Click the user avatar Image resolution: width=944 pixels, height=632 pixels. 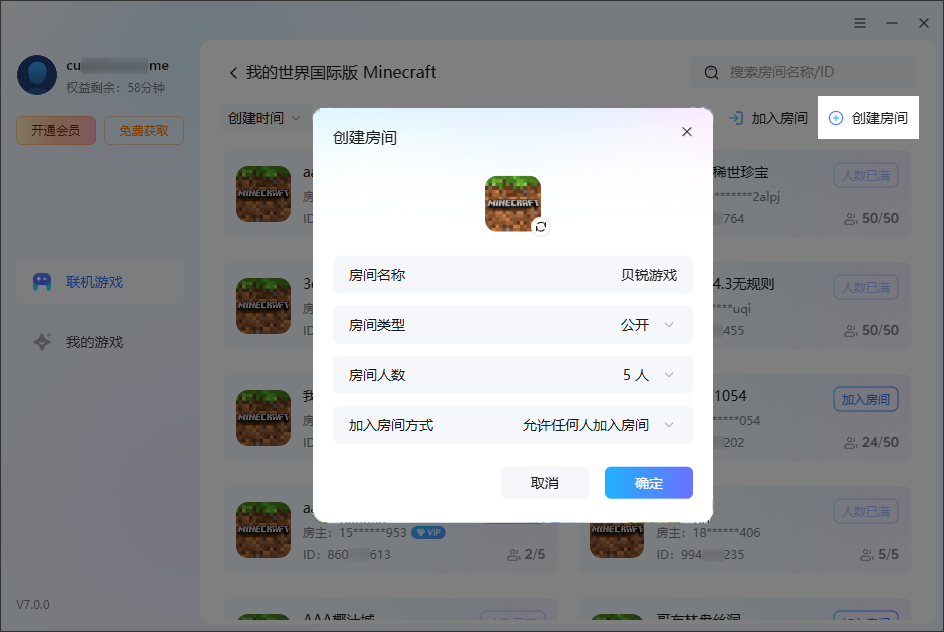coord(37,75)
